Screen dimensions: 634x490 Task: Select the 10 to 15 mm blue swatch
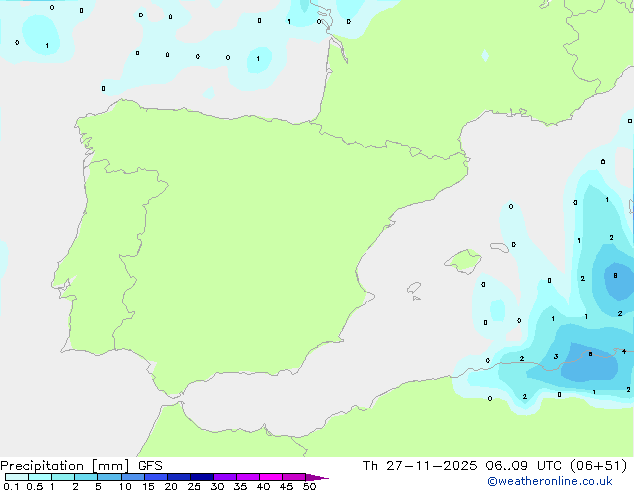(x=132, y=477)
